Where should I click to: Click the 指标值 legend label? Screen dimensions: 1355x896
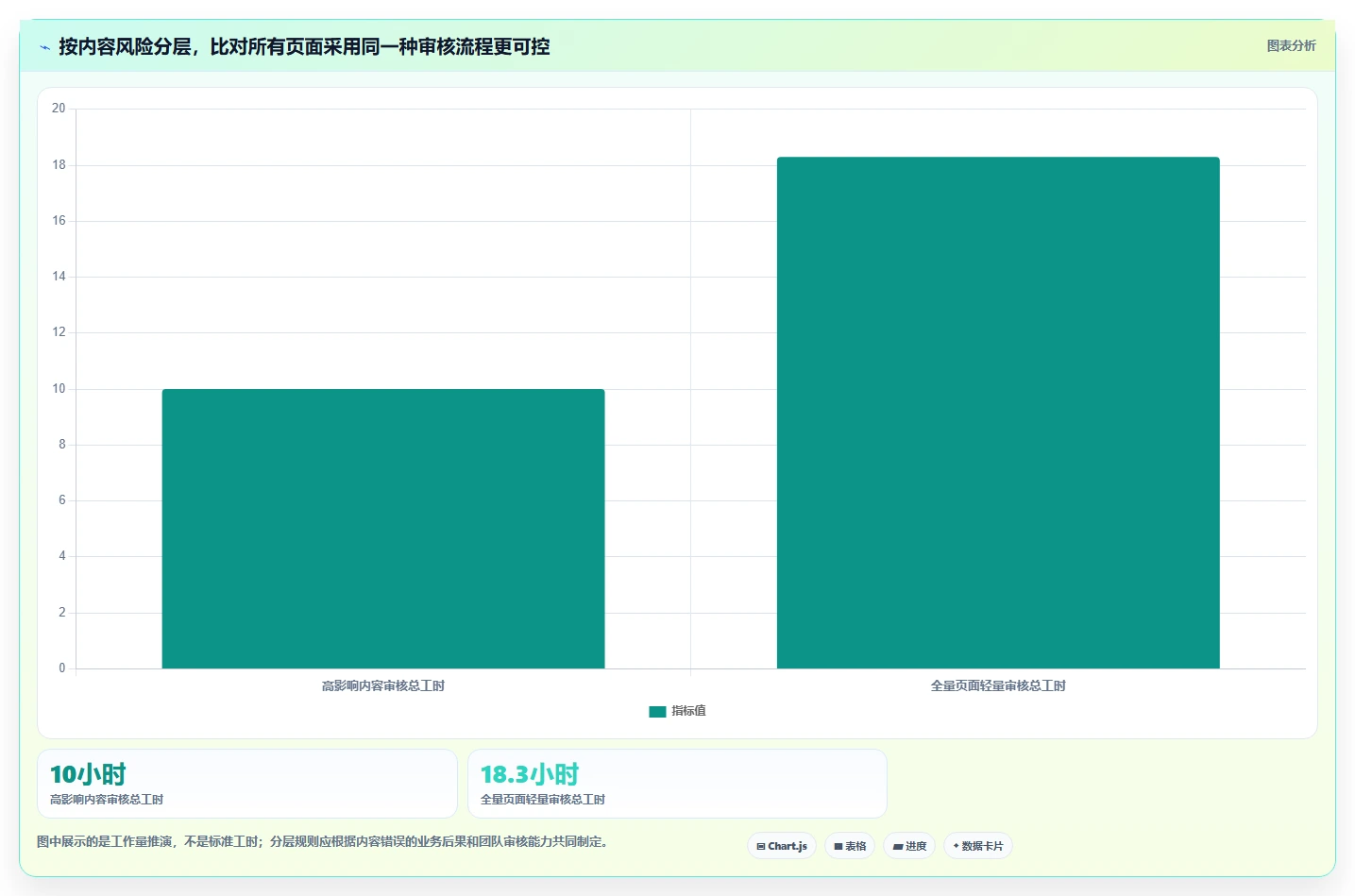(x=688, y=711)
